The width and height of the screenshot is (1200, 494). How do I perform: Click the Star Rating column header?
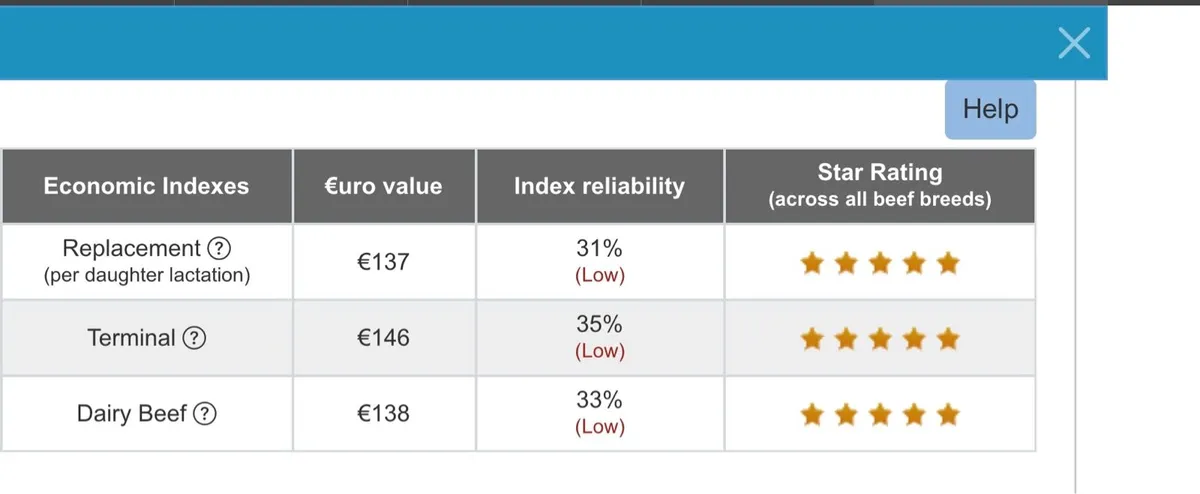coord(879,186)
